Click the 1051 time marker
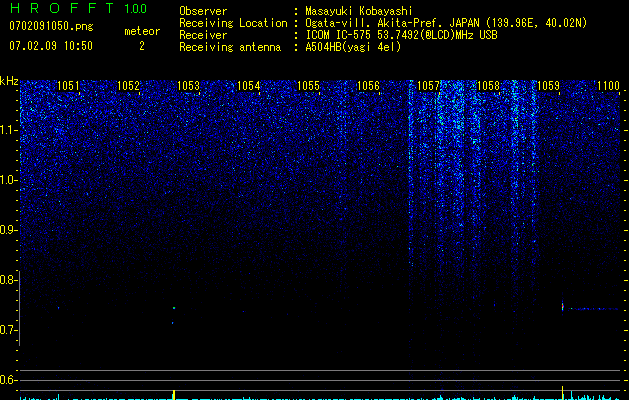 pos(68,86)
